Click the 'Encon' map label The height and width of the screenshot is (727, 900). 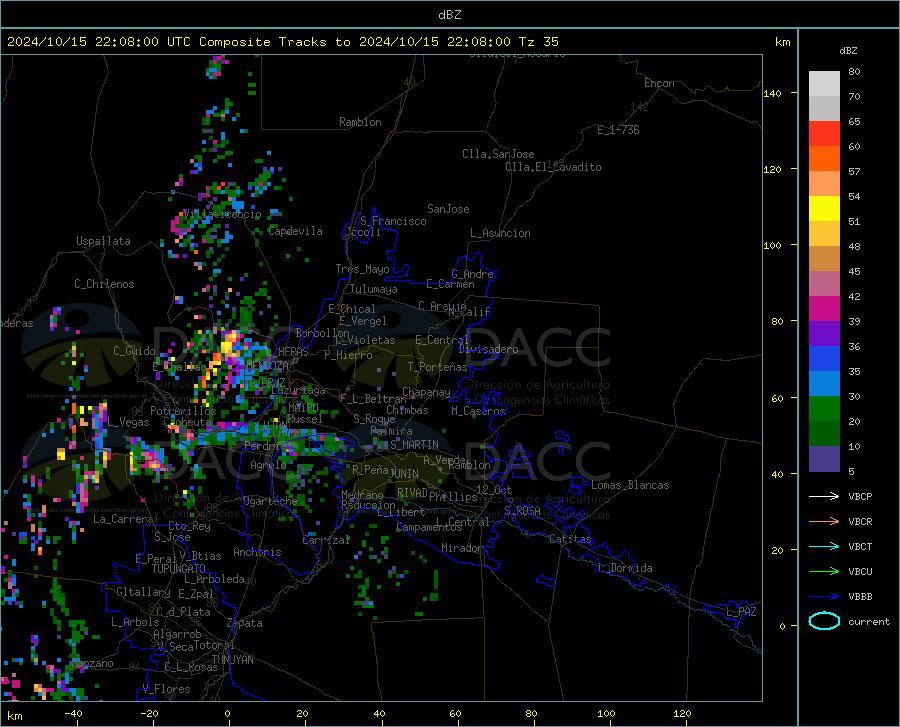tap(659, 83)
